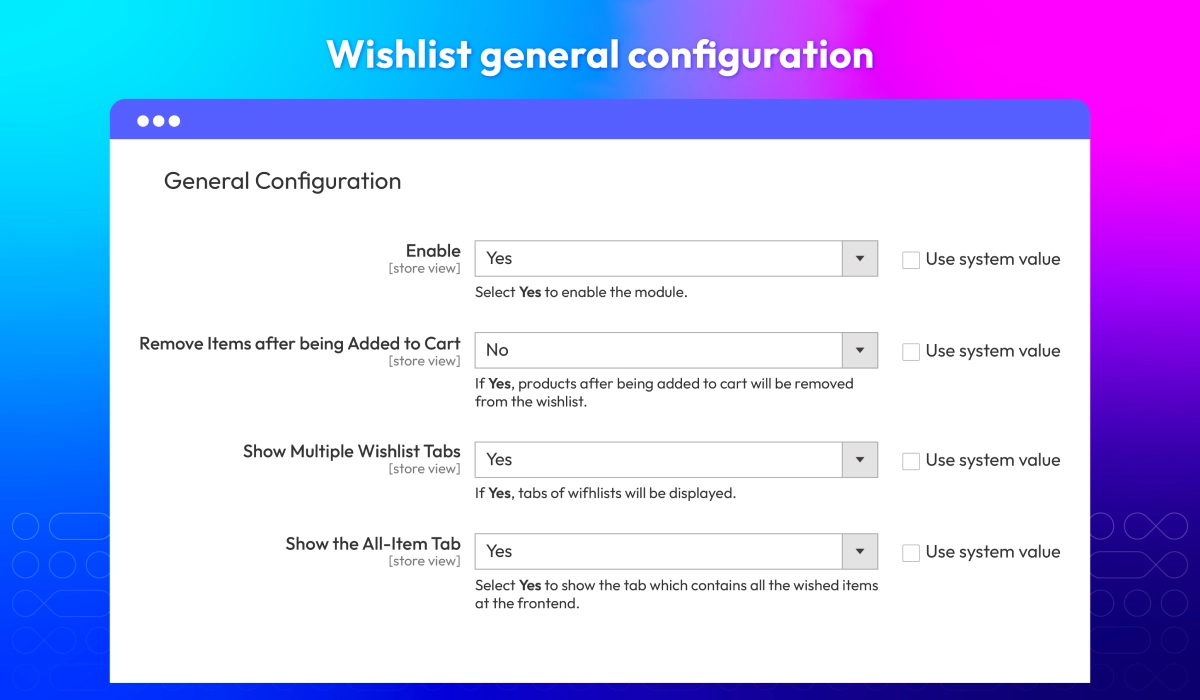Click the Remove Items after being Added to Cart label

[300, 343]
